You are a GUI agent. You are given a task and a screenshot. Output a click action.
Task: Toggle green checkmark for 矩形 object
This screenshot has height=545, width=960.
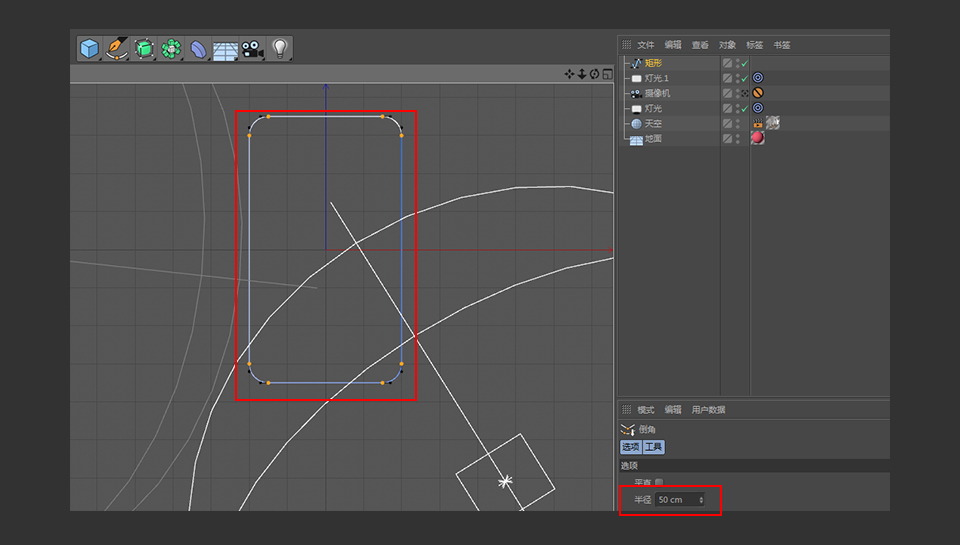click(x=745, y=64)
